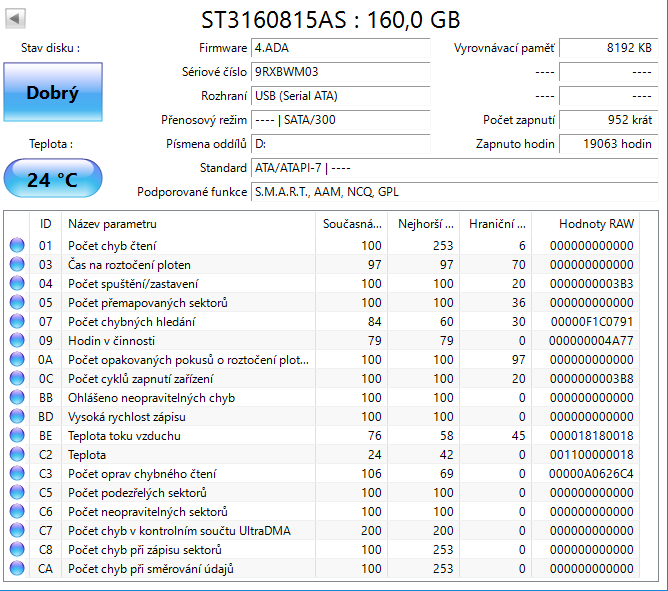The height and width of the screenshot is (591, 668).
Task: Click the Hodnoty RAW column header
Action: tap(586, 224)
